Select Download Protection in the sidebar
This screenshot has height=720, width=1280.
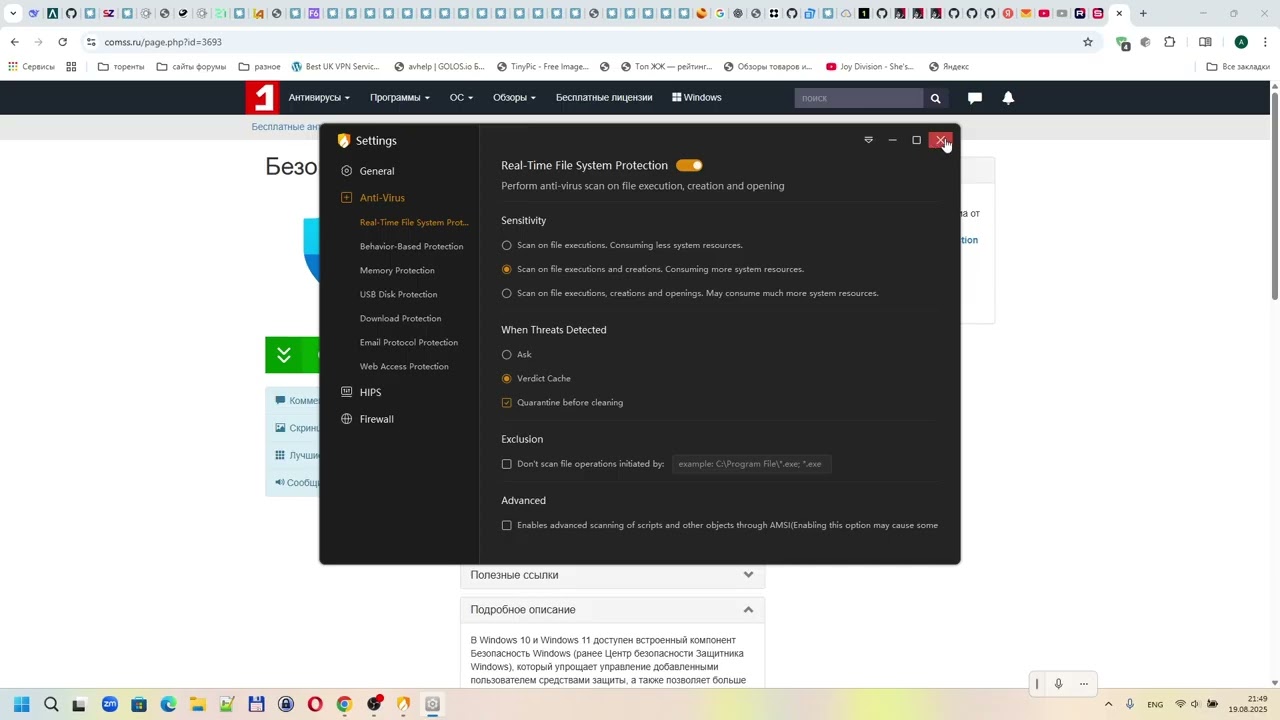pos(400,318)
